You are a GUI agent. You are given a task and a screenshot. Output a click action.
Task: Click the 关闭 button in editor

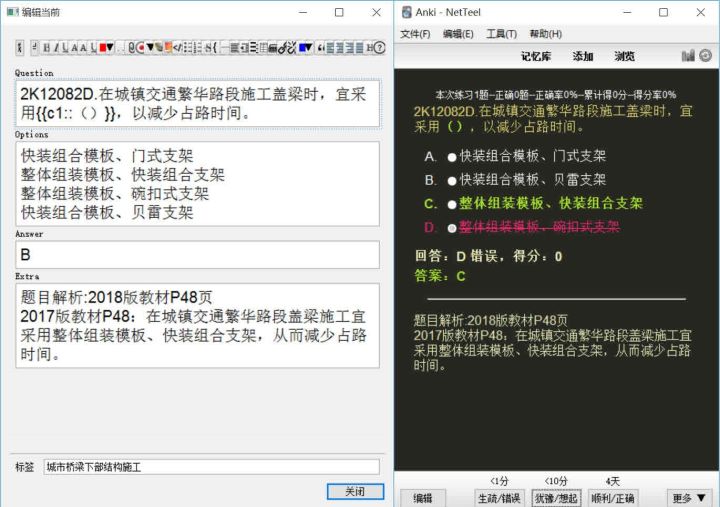coord(355,491)
